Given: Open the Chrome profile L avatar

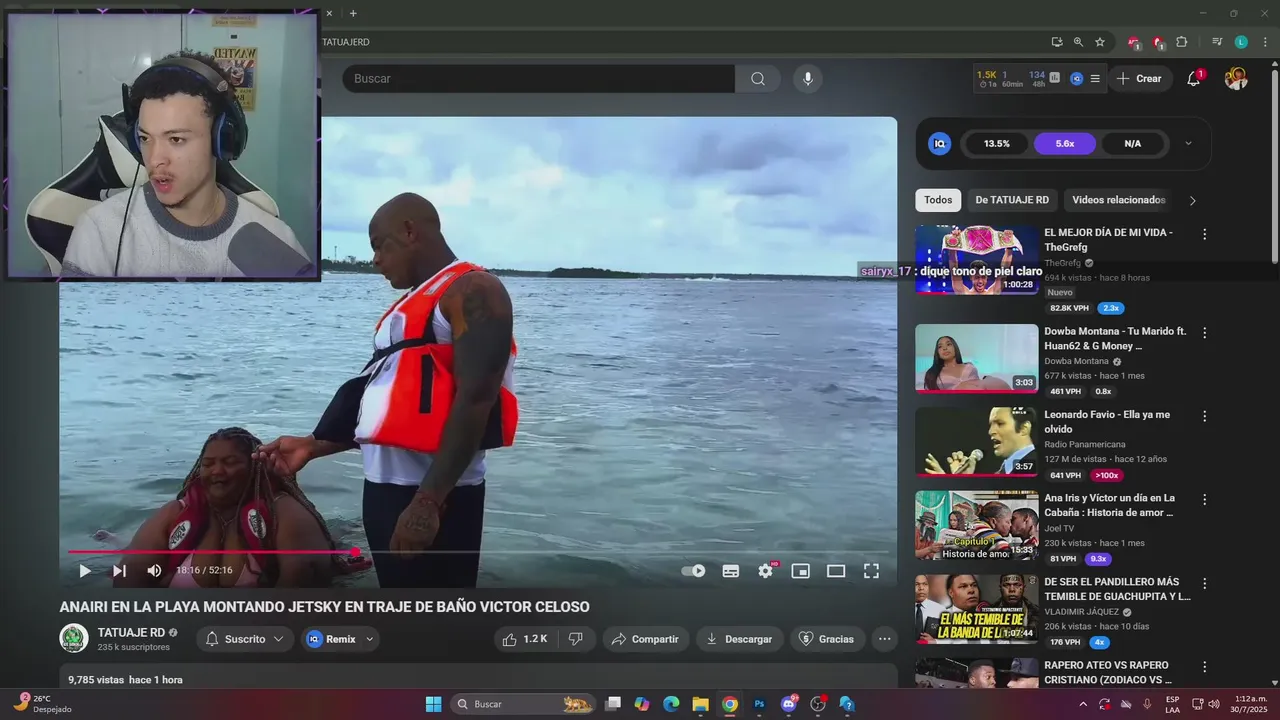Looking at the screenshot, I should point(1241,42).
